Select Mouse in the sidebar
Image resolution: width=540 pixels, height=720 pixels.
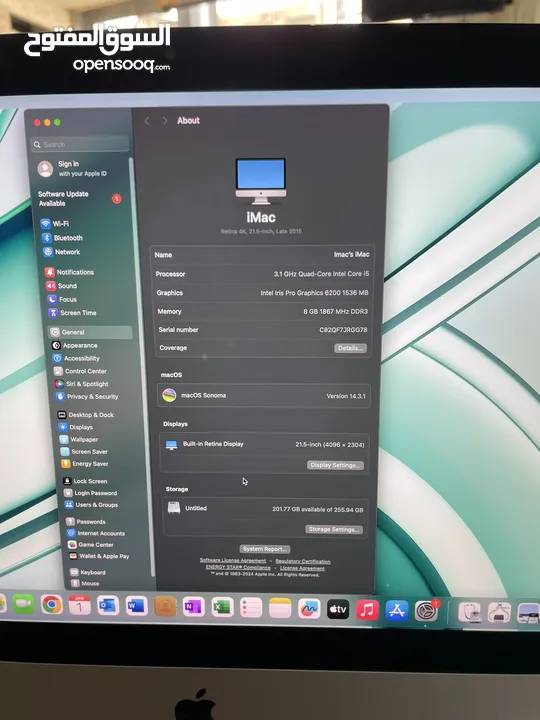(x=85, y=583)
